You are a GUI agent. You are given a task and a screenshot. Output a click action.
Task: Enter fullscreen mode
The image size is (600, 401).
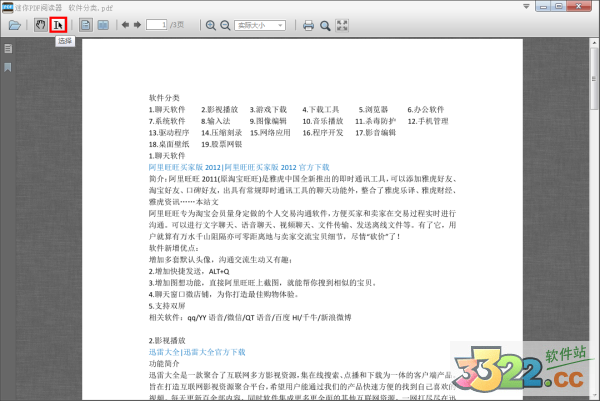point(342,25)
